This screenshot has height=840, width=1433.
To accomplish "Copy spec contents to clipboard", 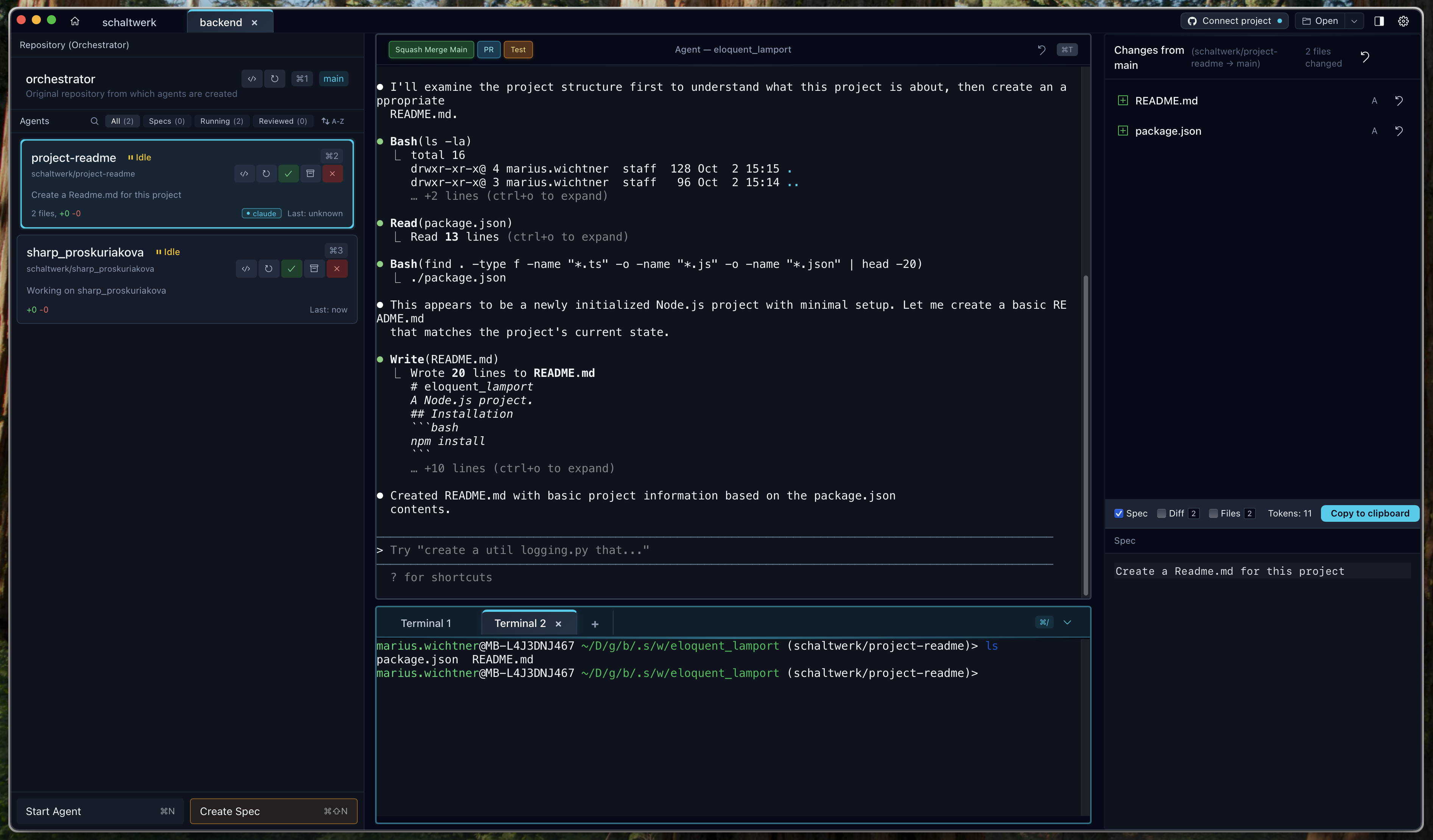I will (1370, 513).
